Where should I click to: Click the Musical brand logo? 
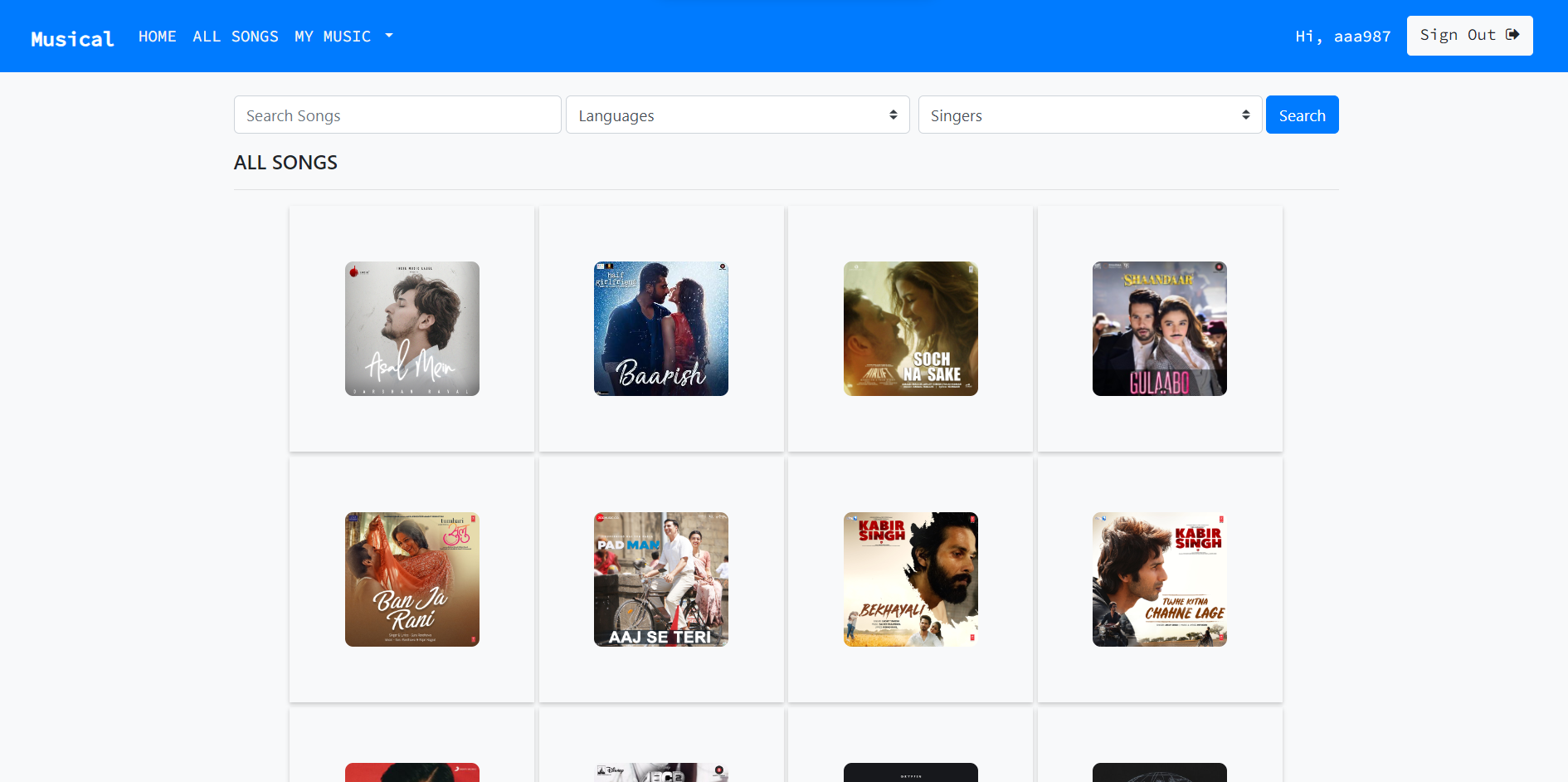click(x=72, y=39)
